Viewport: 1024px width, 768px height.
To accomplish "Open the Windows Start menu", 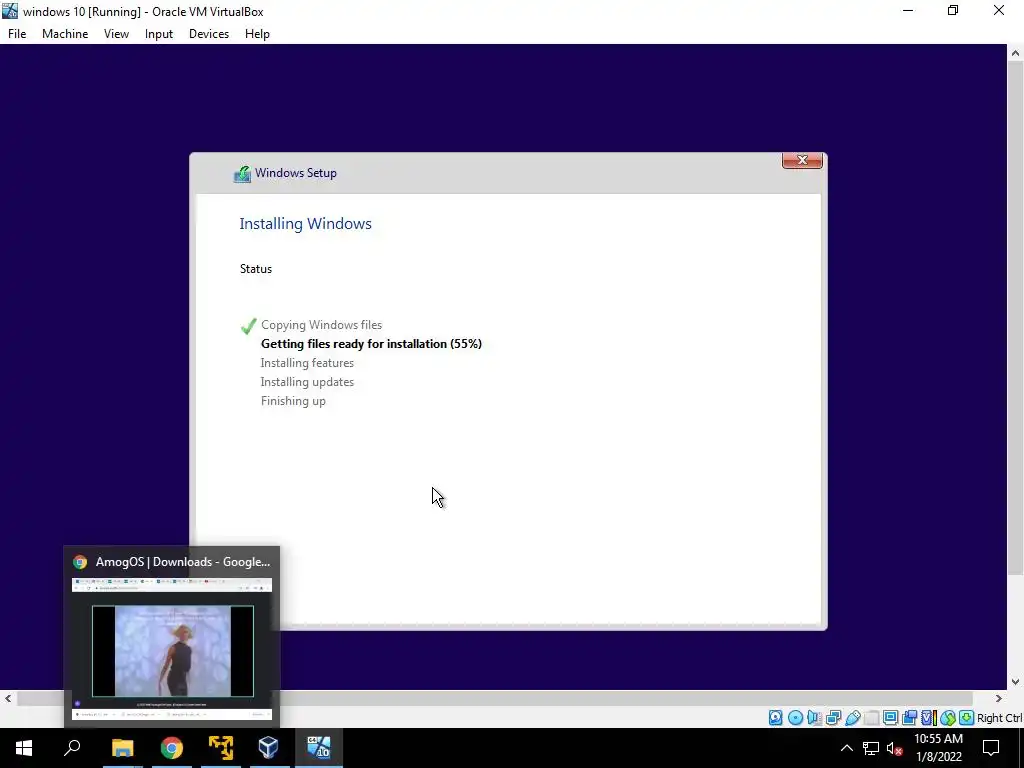I will (24, 748).
